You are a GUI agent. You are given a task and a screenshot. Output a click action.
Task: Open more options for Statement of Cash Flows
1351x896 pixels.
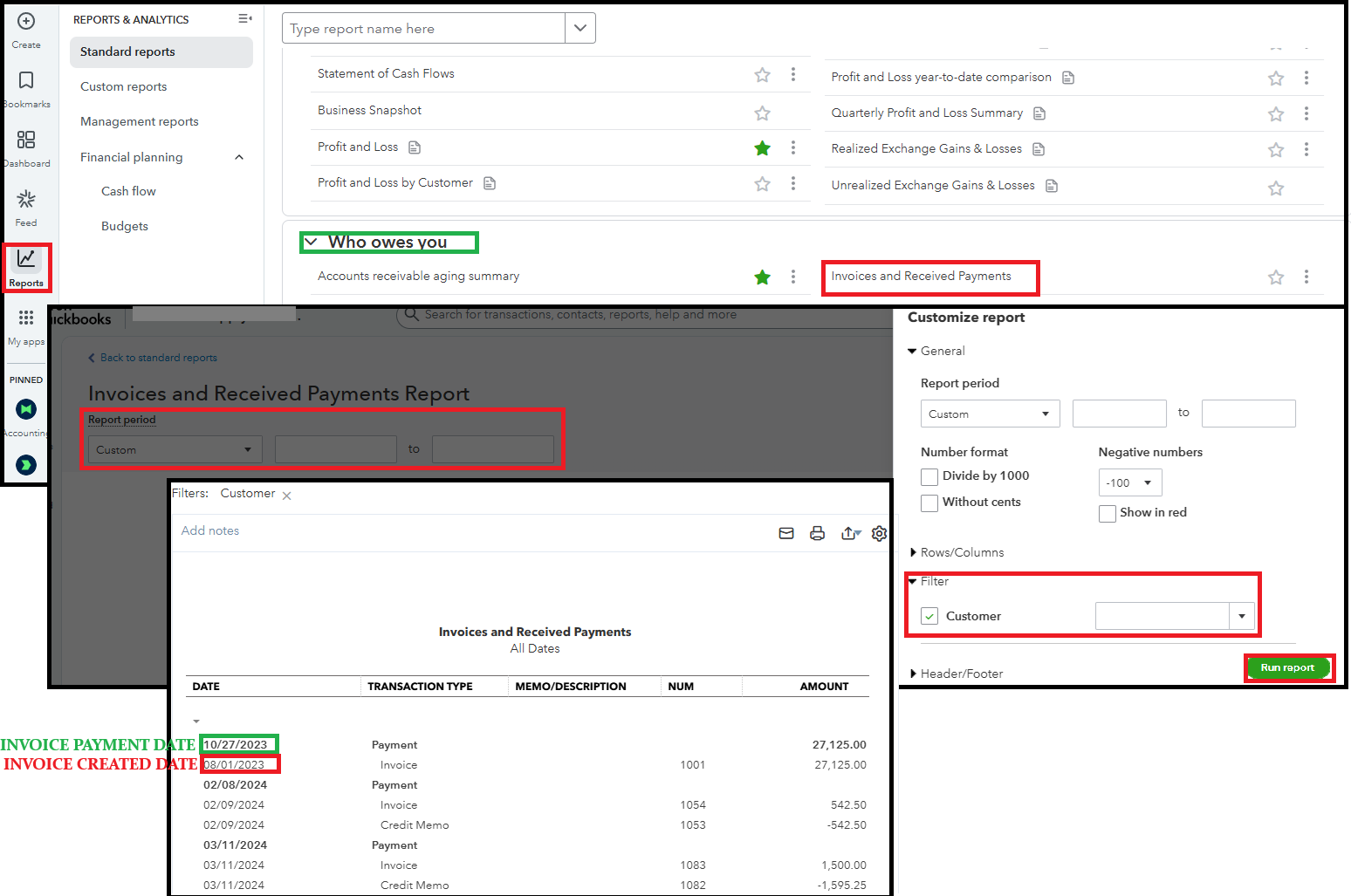[x=792, y=74]
